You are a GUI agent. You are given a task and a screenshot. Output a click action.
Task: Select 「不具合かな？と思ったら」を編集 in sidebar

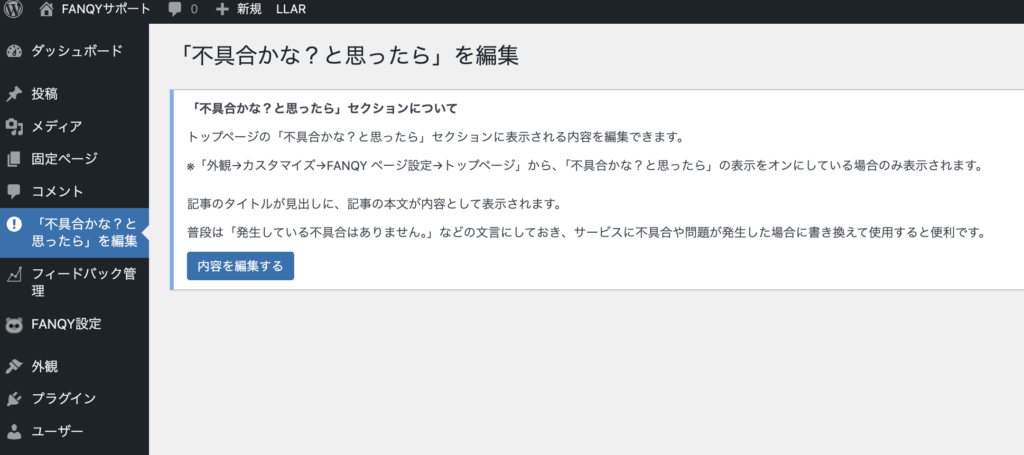[x=83, y=232]
